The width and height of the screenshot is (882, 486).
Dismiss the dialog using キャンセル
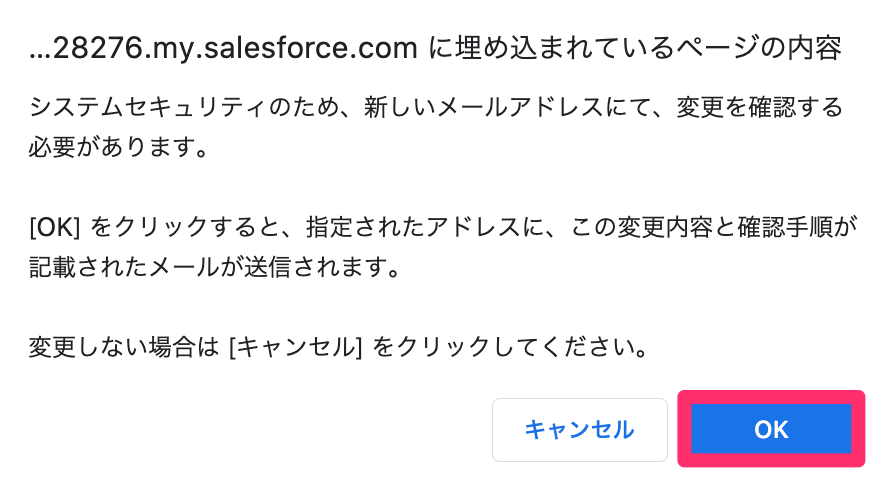[579, 430]
